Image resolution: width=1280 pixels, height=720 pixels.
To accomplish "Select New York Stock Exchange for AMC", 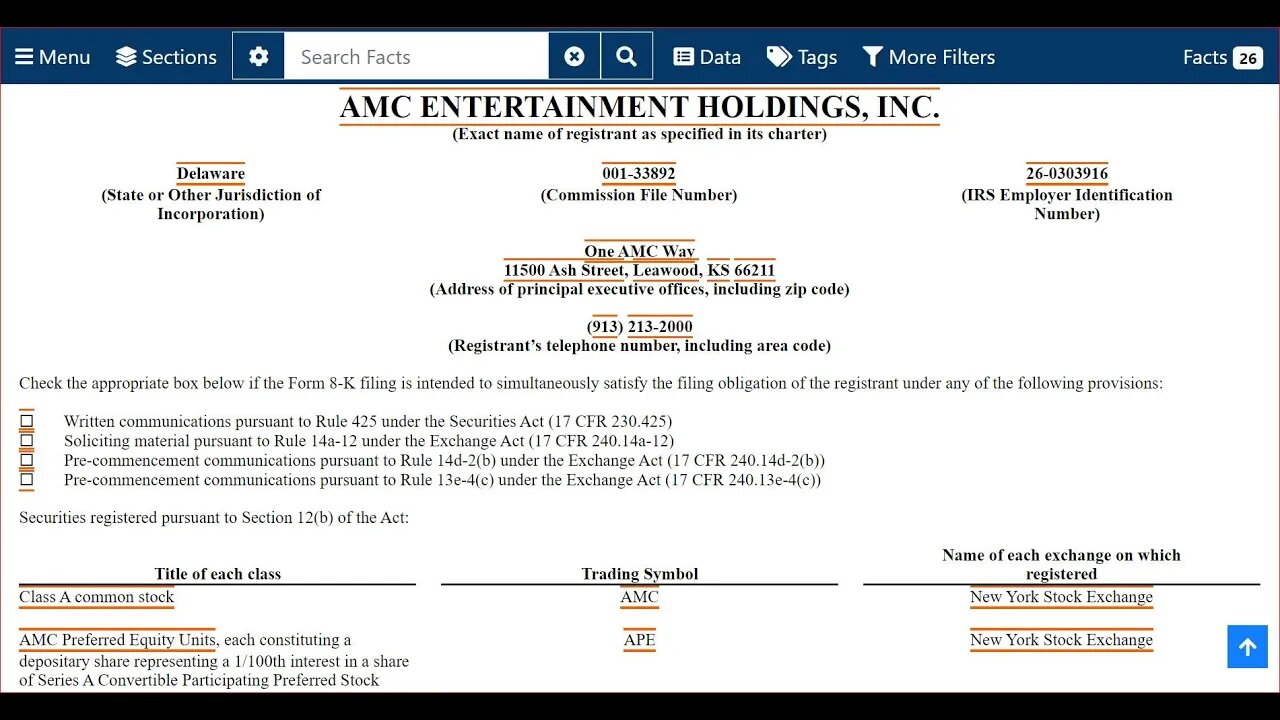I will click(1061, 597).
